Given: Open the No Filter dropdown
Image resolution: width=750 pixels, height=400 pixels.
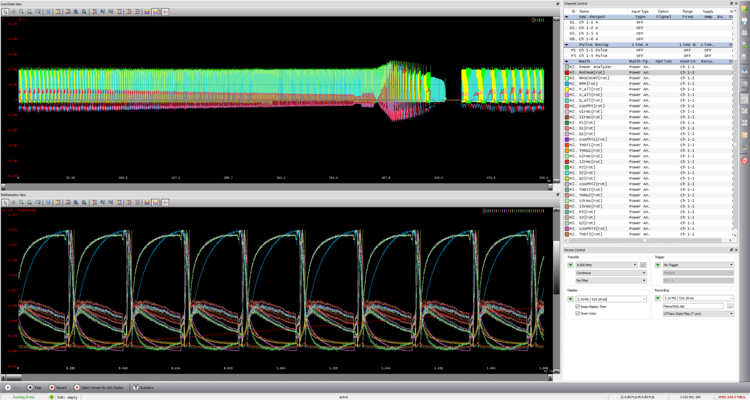Looking at the screenshot, I should pyautogui.click(x=611, y=280).
